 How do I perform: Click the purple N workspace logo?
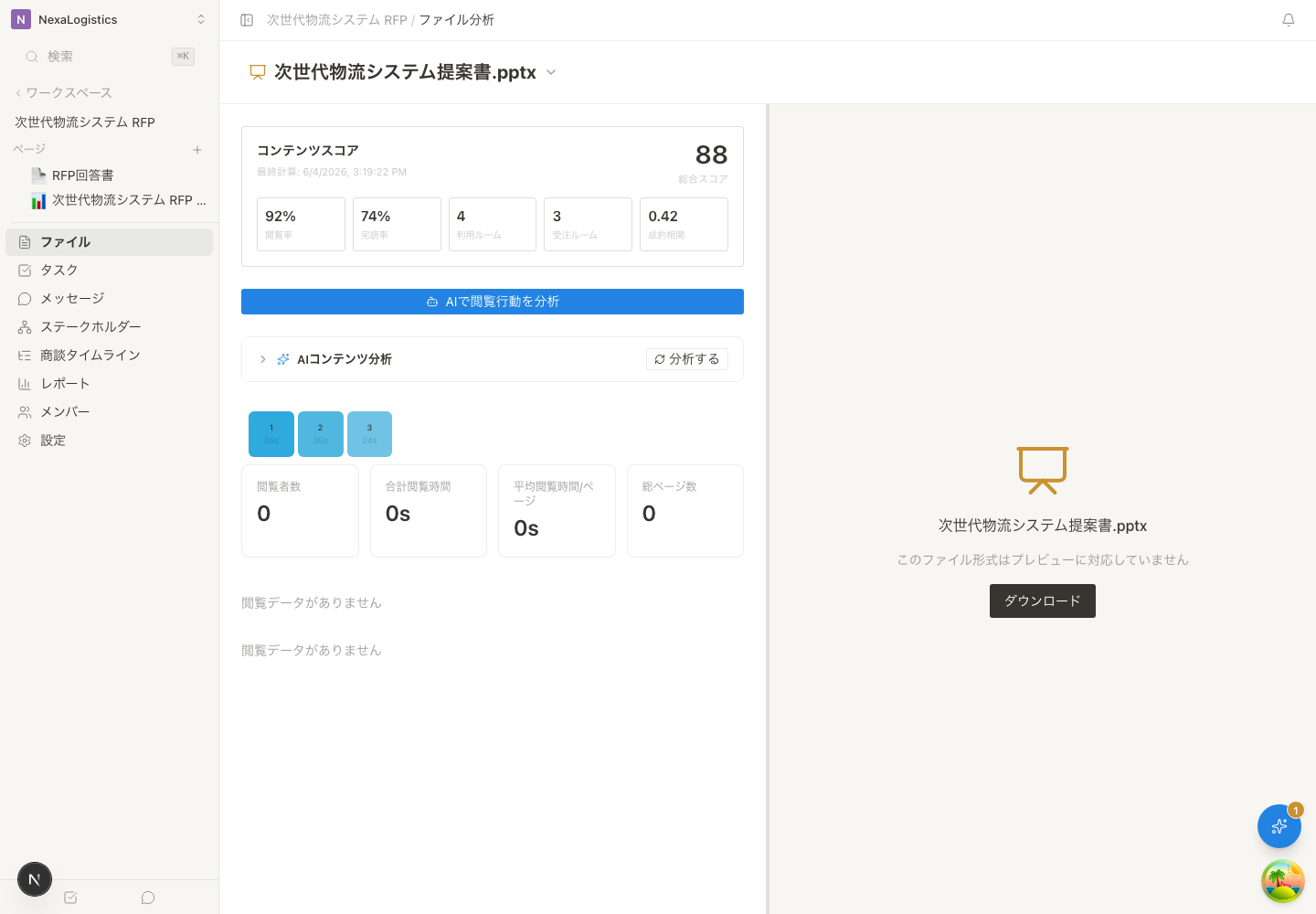point(21,19)
